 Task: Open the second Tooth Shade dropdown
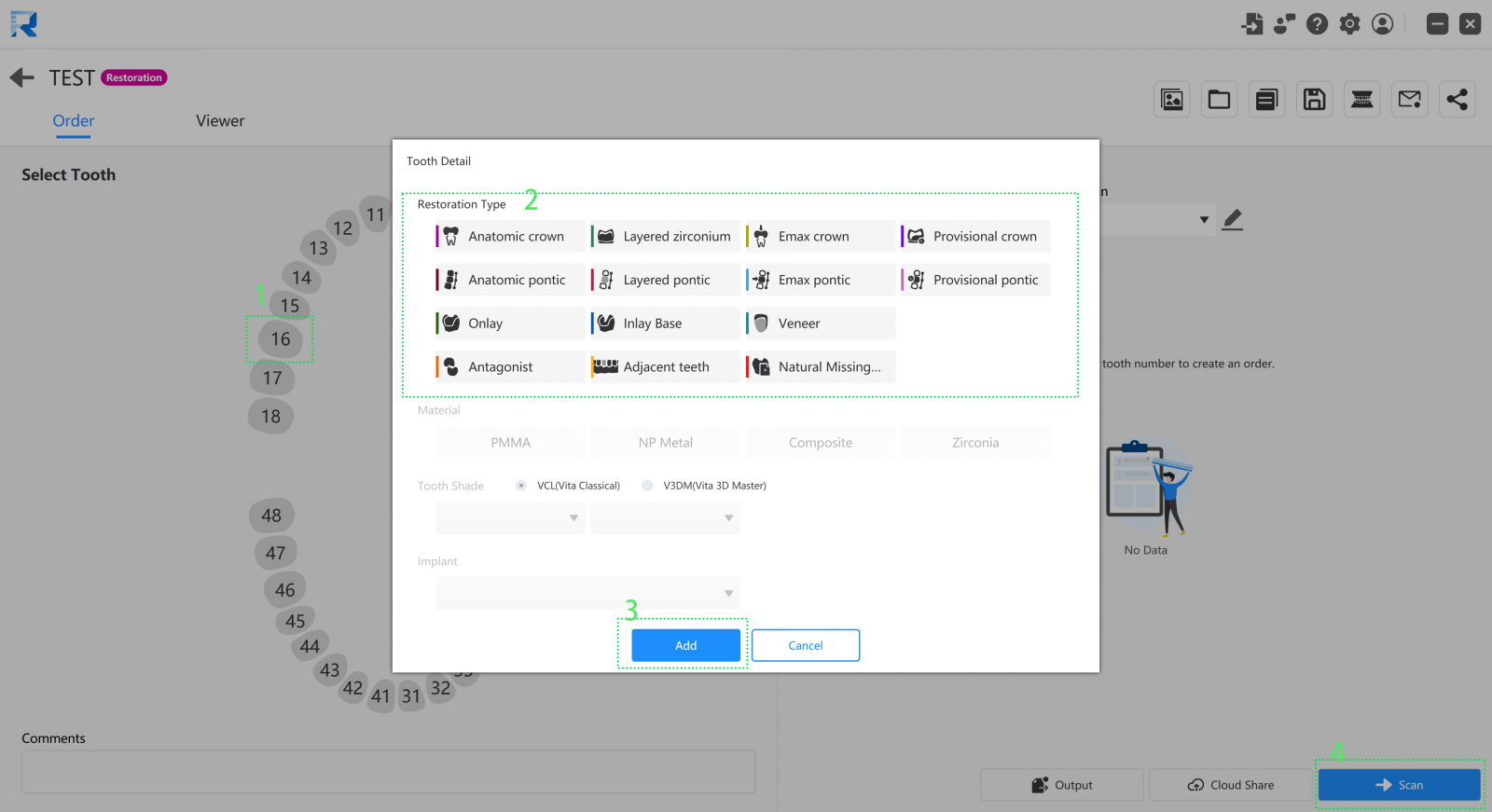[665, 518]
